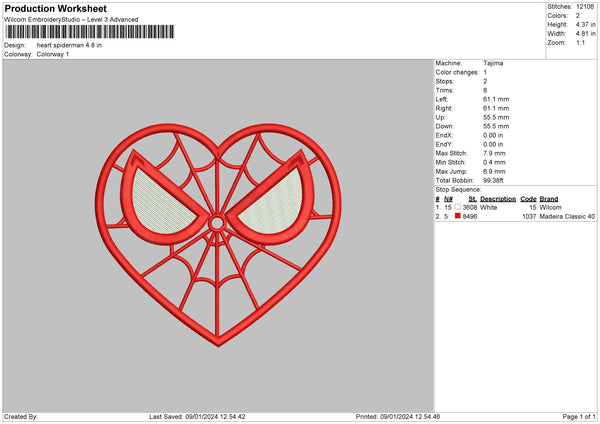Click the stitches count '12106'

click(x=585, y=7)
